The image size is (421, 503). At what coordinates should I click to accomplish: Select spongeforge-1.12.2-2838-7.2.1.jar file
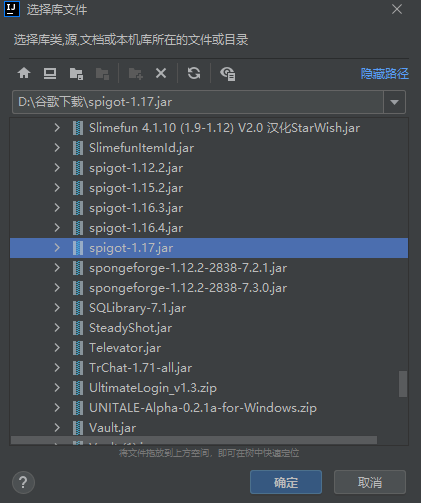click(188, 268)
